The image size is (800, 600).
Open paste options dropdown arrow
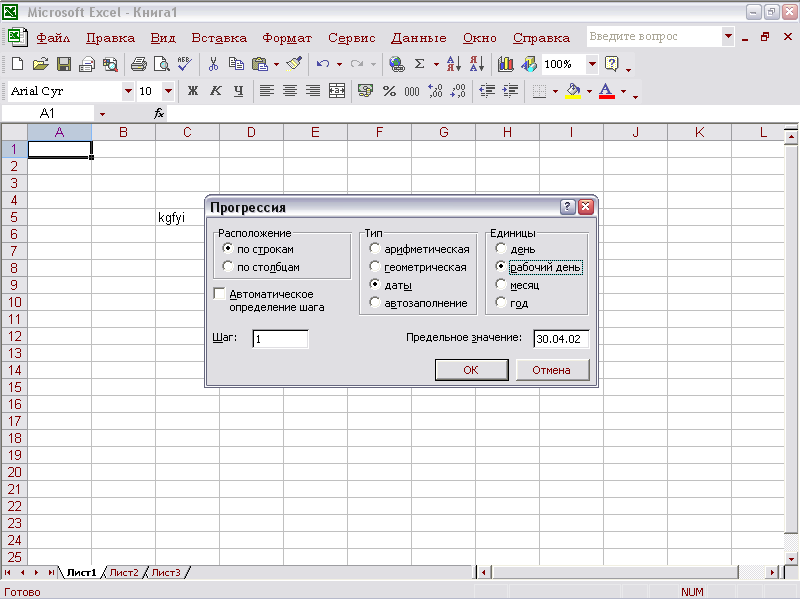pyautogui.click(x=277, y=64)
